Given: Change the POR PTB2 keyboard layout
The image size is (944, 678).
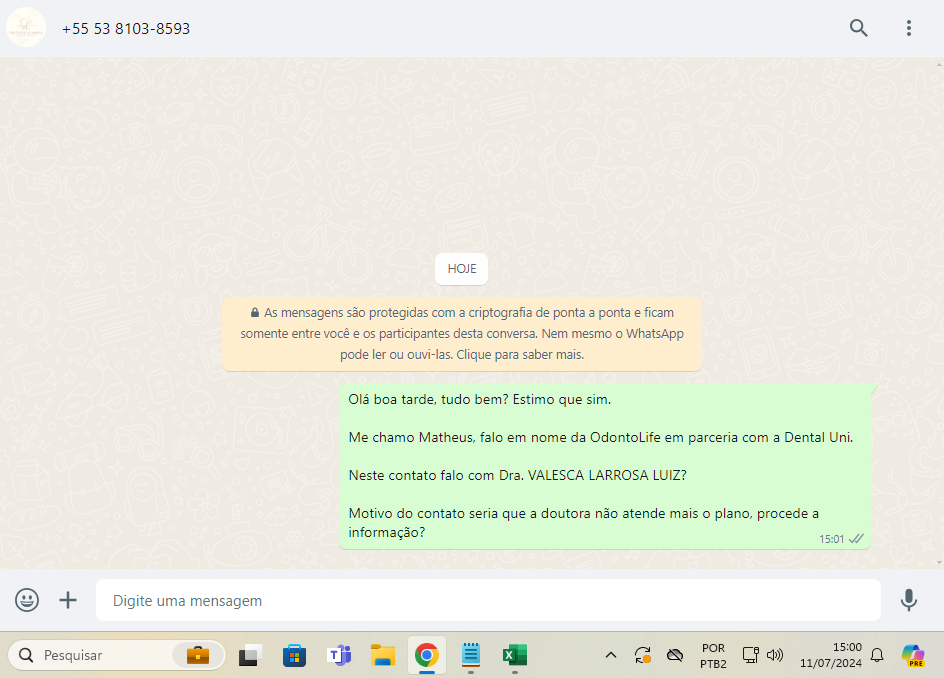Looking at the screenshot, I should (713, 656).
